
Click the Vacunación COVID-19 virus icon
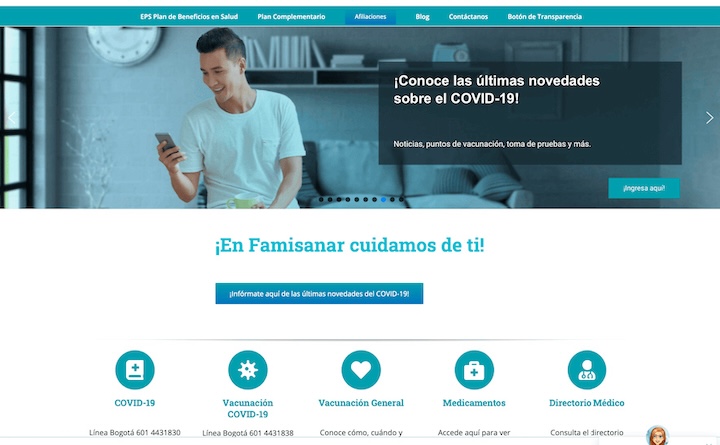[x=248, y=370]
